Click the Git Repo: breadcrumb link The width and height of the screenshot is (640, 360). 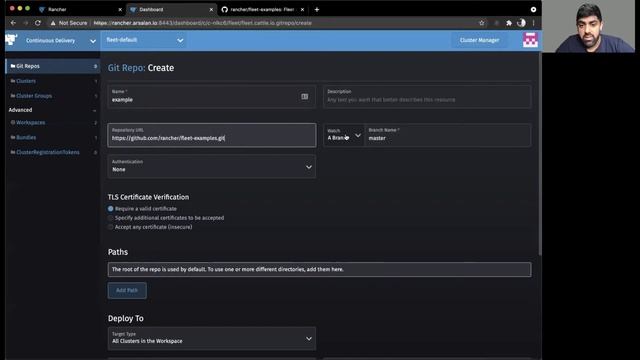pyautogui.click(x=126, y=68)
